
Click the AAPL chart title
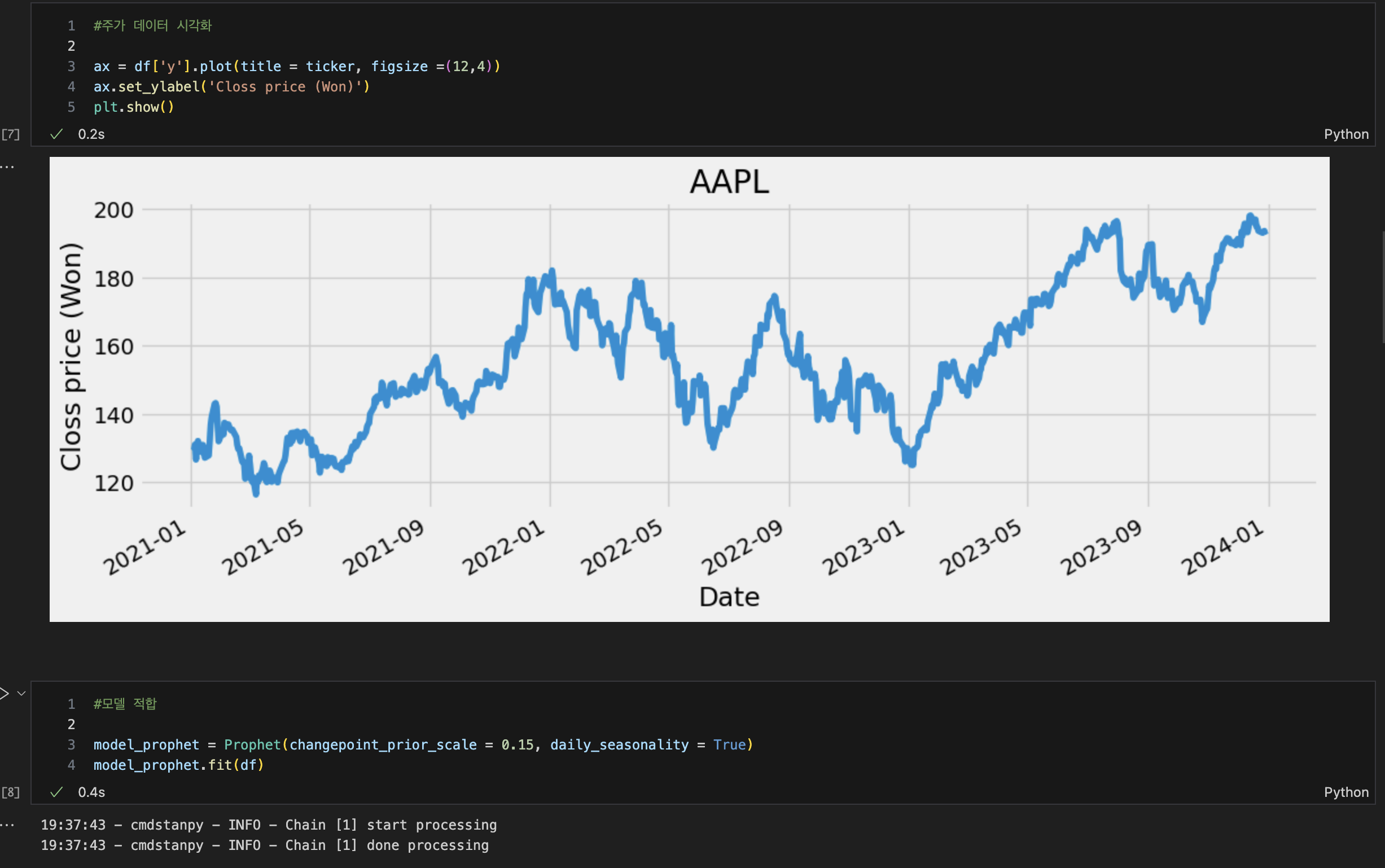(x=729, y=182)
